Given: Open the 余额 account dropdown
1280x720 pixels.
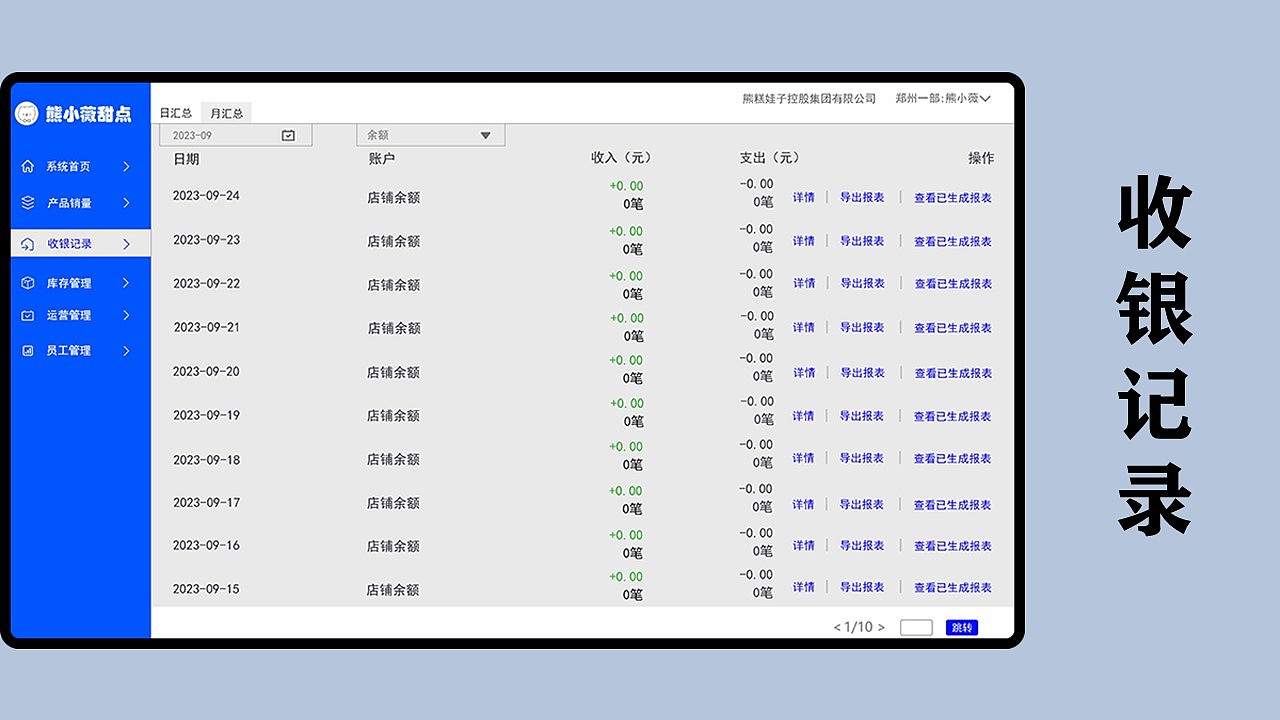Looking at the screenshot, I should (x=431, y=135).
